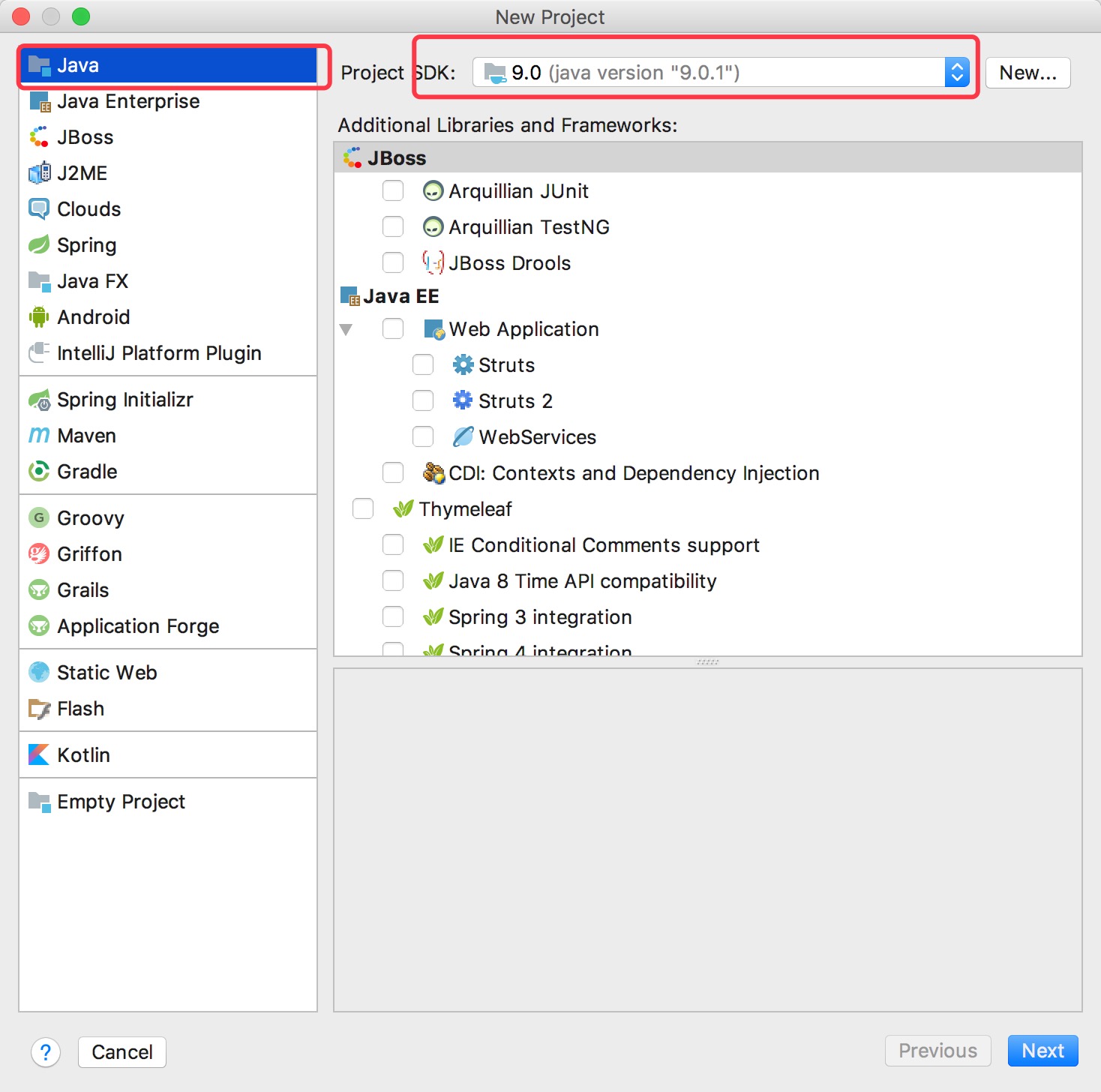Tick the Spring 3 integration checkbox
This screenshot has height=1092, width=1101.
(x=393, y=617)
